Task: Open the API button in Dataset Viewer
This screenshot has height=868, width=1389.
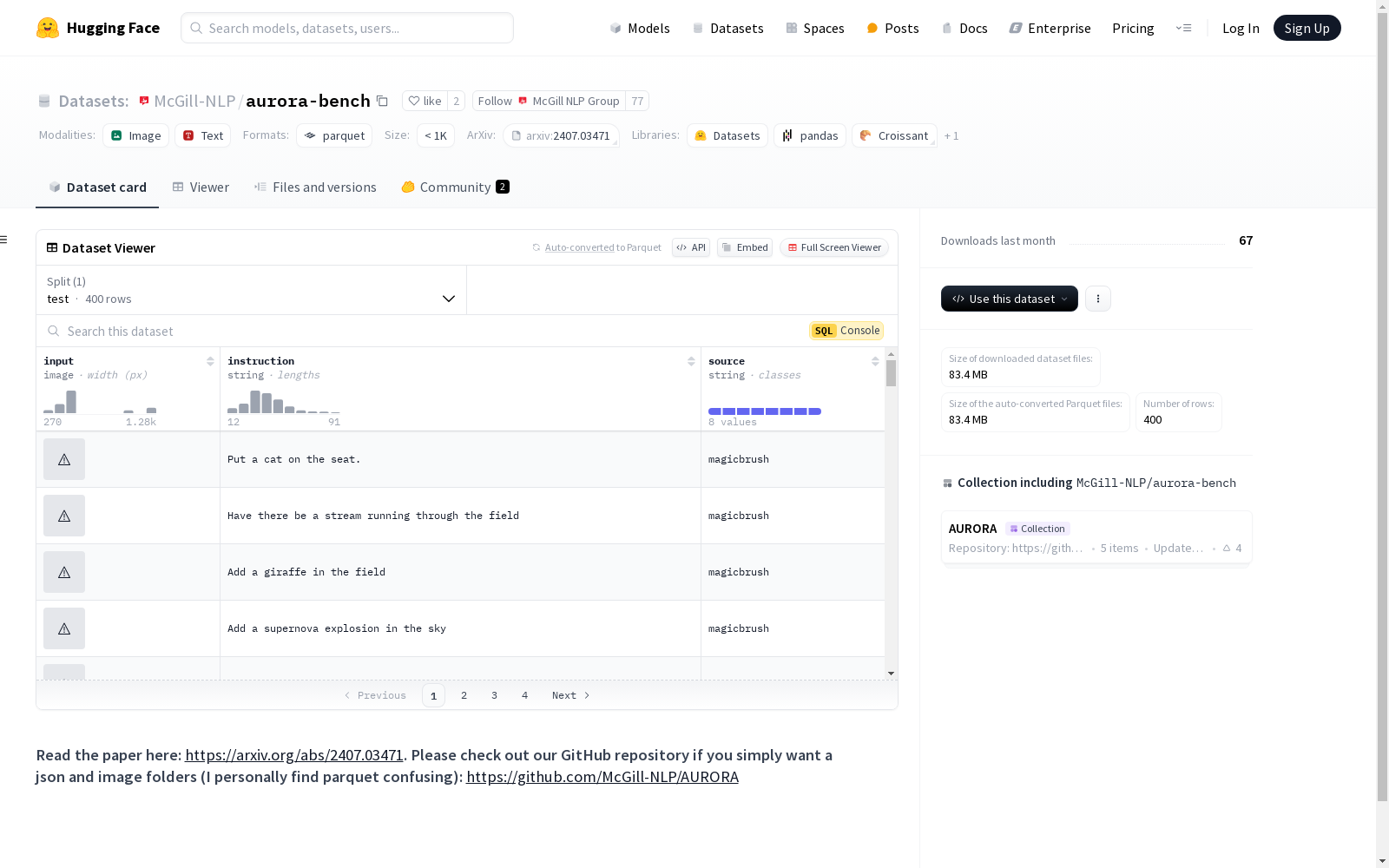Action: click(691, 247)
